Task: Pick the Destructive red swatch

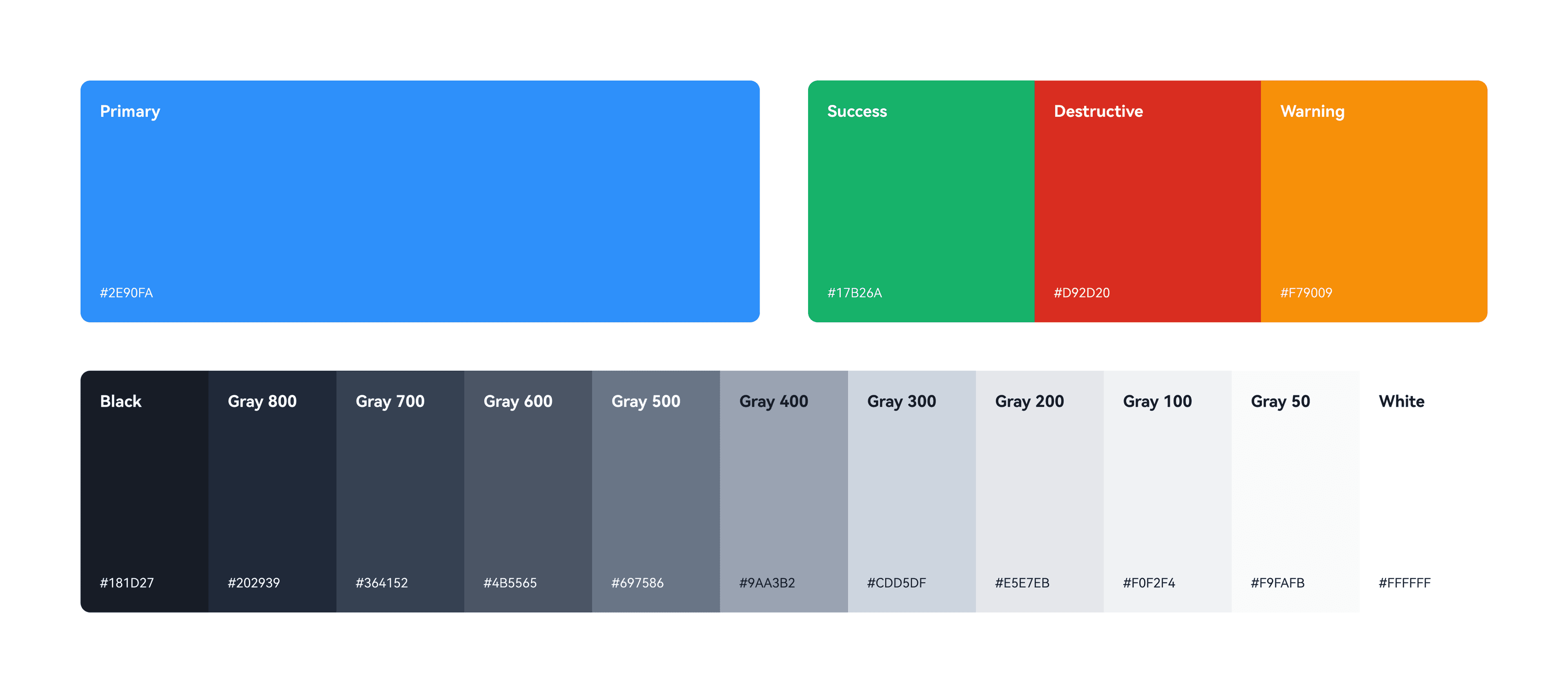Action: point(1147,201)
